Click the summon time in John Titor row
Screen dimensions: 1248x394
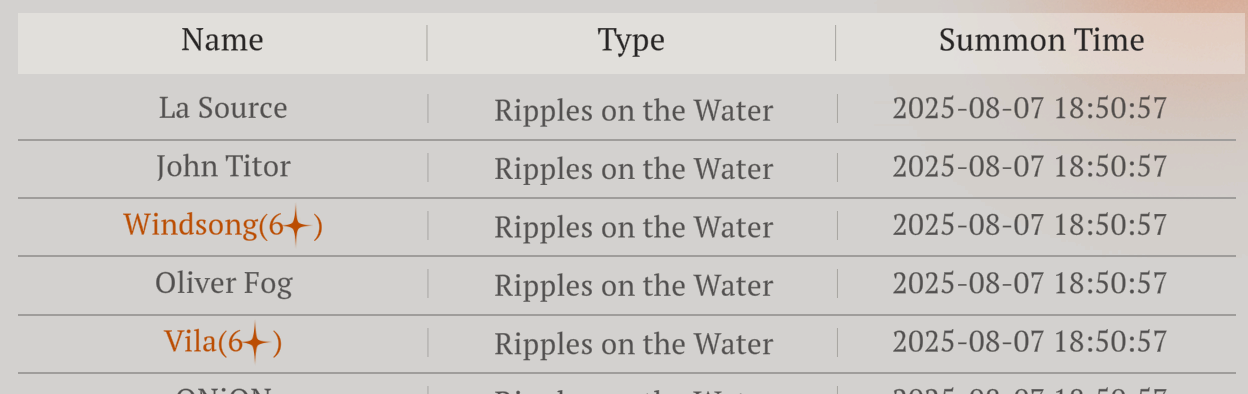click(1030, 166)
